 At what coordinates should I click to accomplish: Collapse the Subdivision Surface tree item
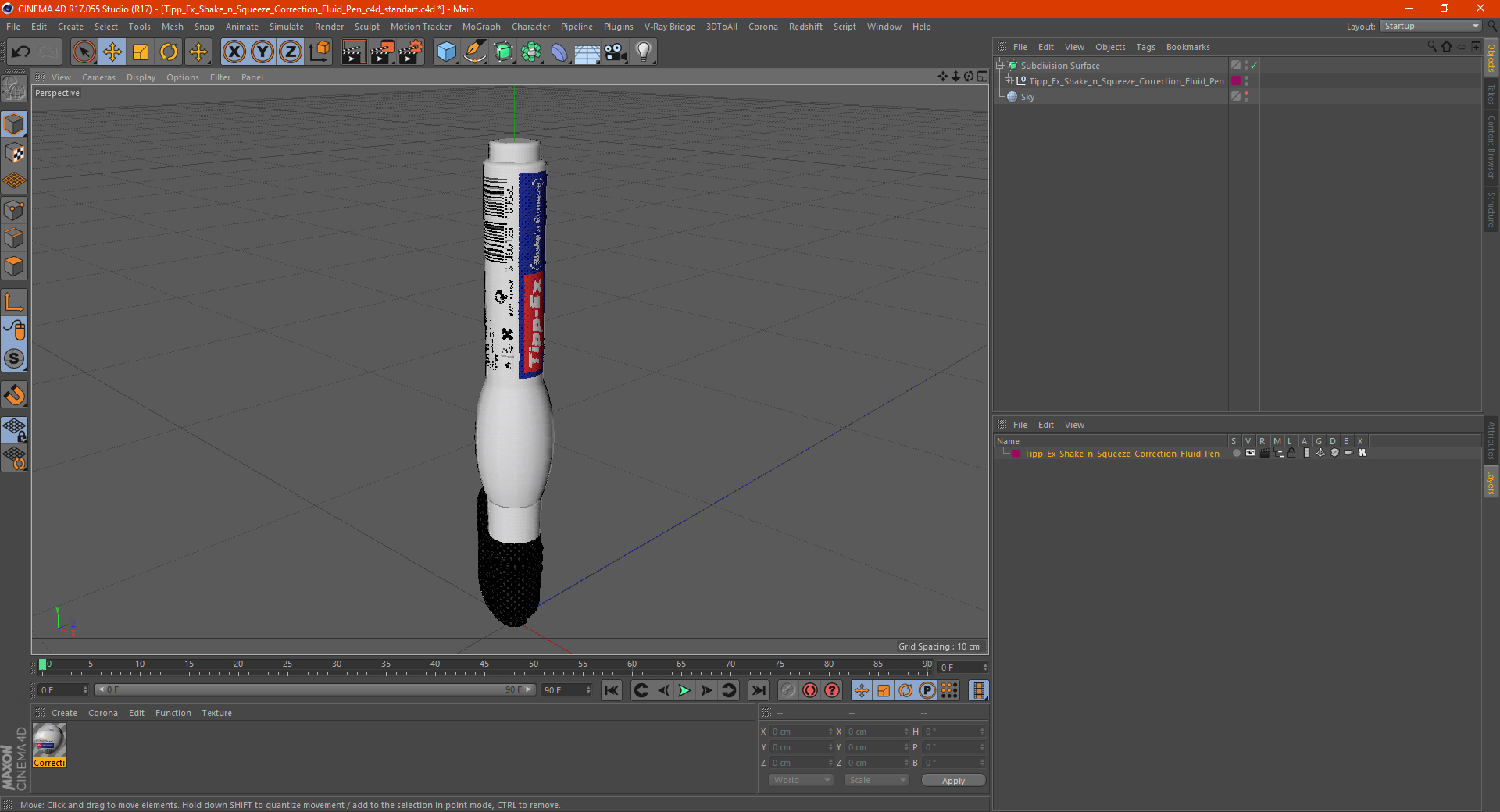coord(1000,66)
